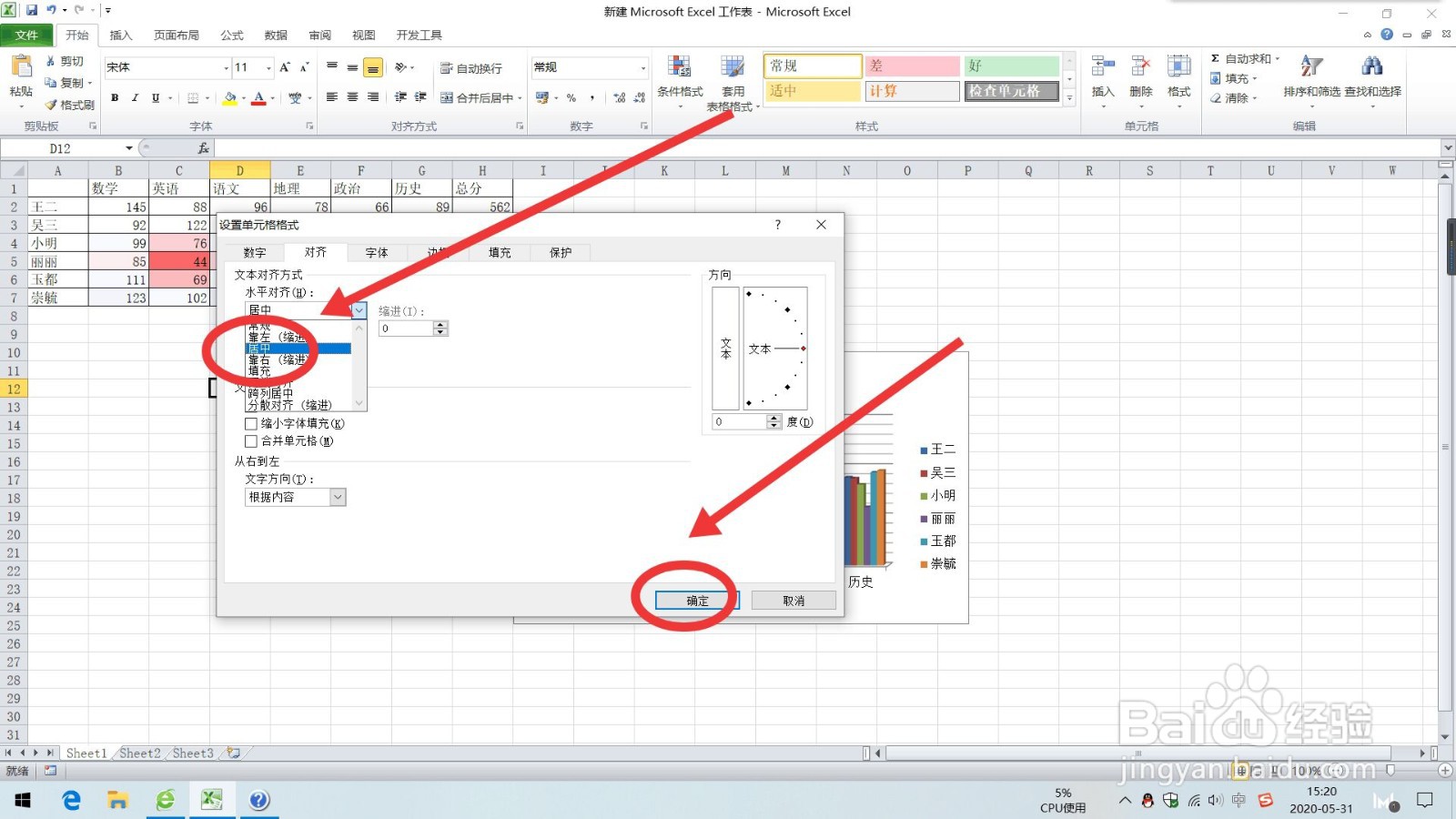Click the increase font size icon
This screenshot has height=819, width=1456.
click(285, 67)
